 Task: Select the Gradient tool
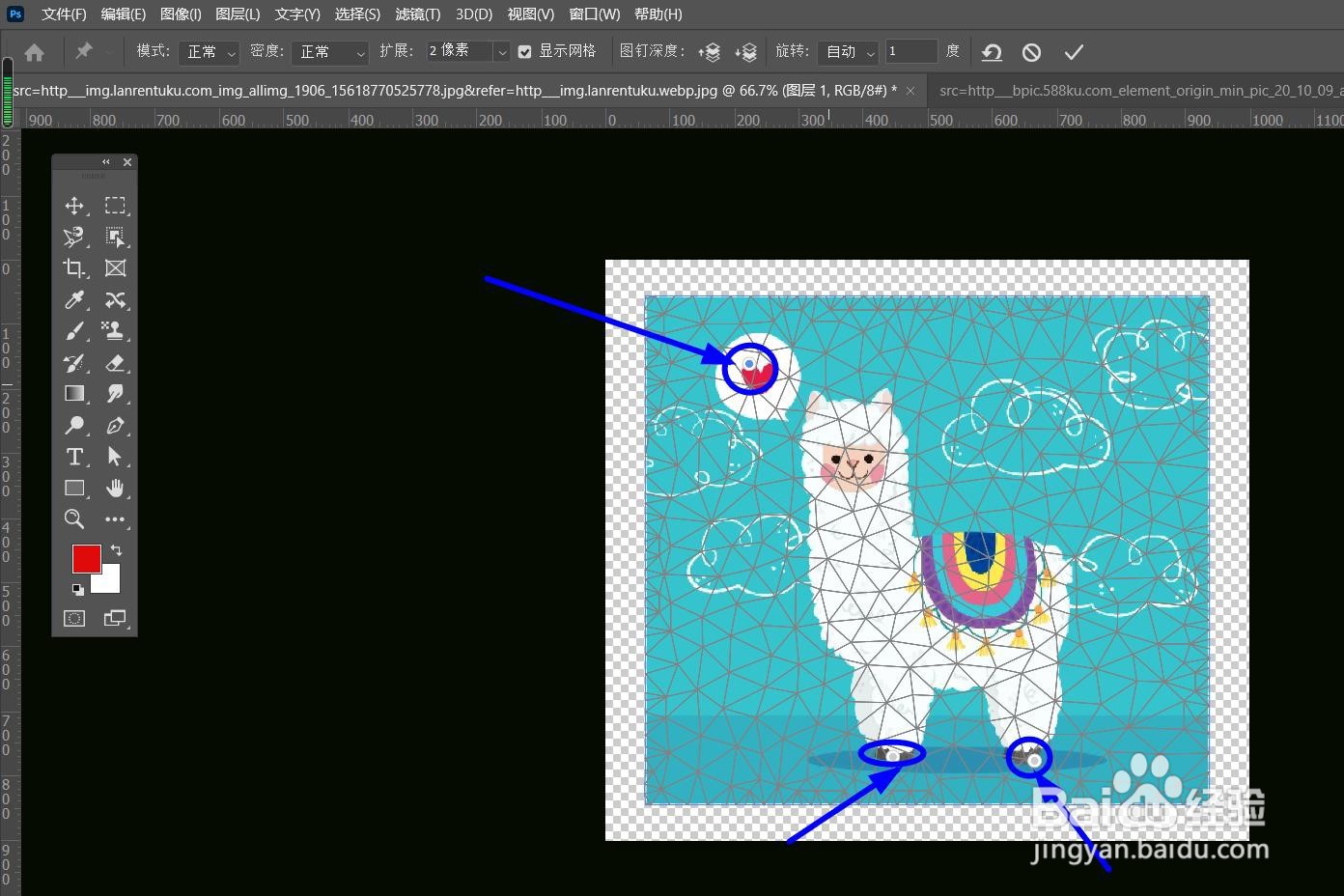(74, 394)
